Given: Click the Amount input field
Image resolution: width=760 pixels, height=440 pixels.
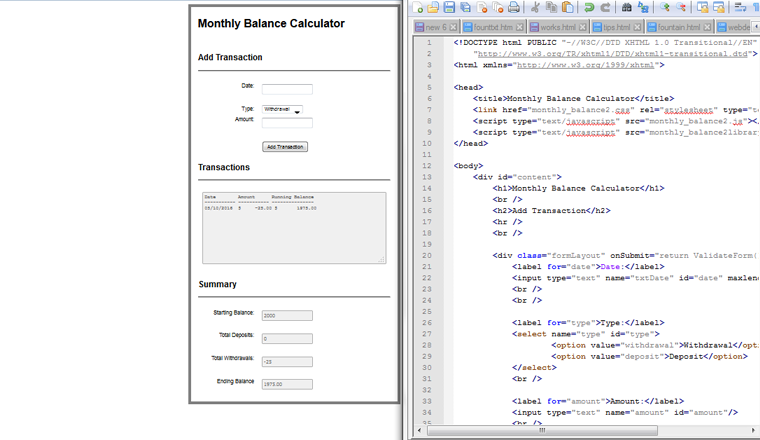Looking at the screenshot, I should 287,123.
